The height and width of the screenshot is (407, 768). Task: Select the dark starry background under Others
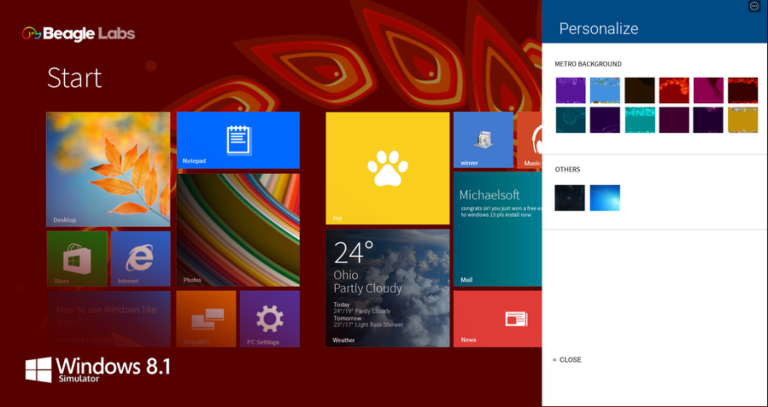coord(570,198)
